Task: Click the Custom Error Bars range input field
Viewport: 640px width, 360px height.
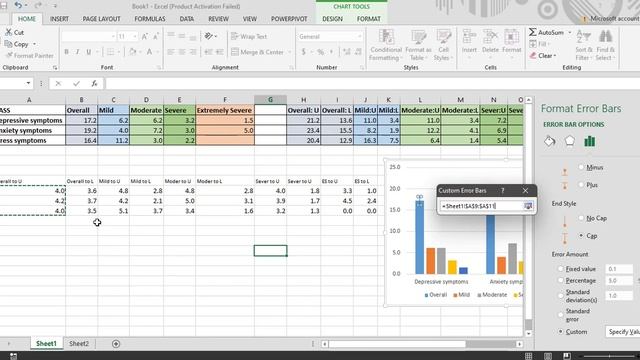Action: 481,206
